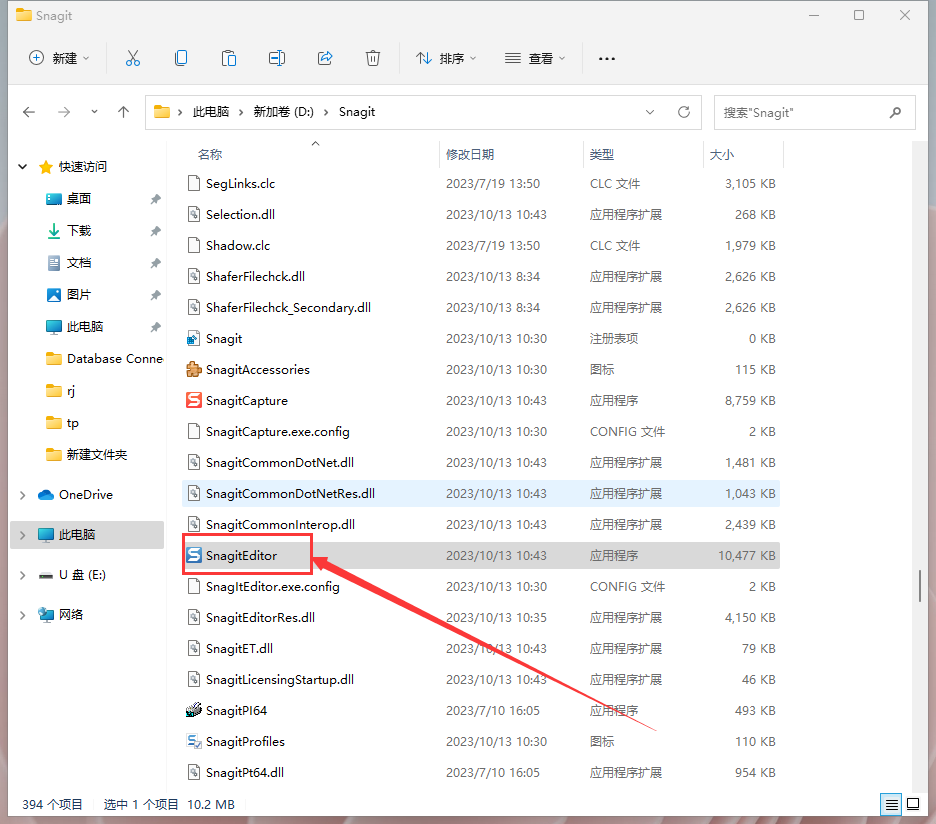Open the 新建 new item menu
This screenshot has height=824, width=936.
[58, 58]
